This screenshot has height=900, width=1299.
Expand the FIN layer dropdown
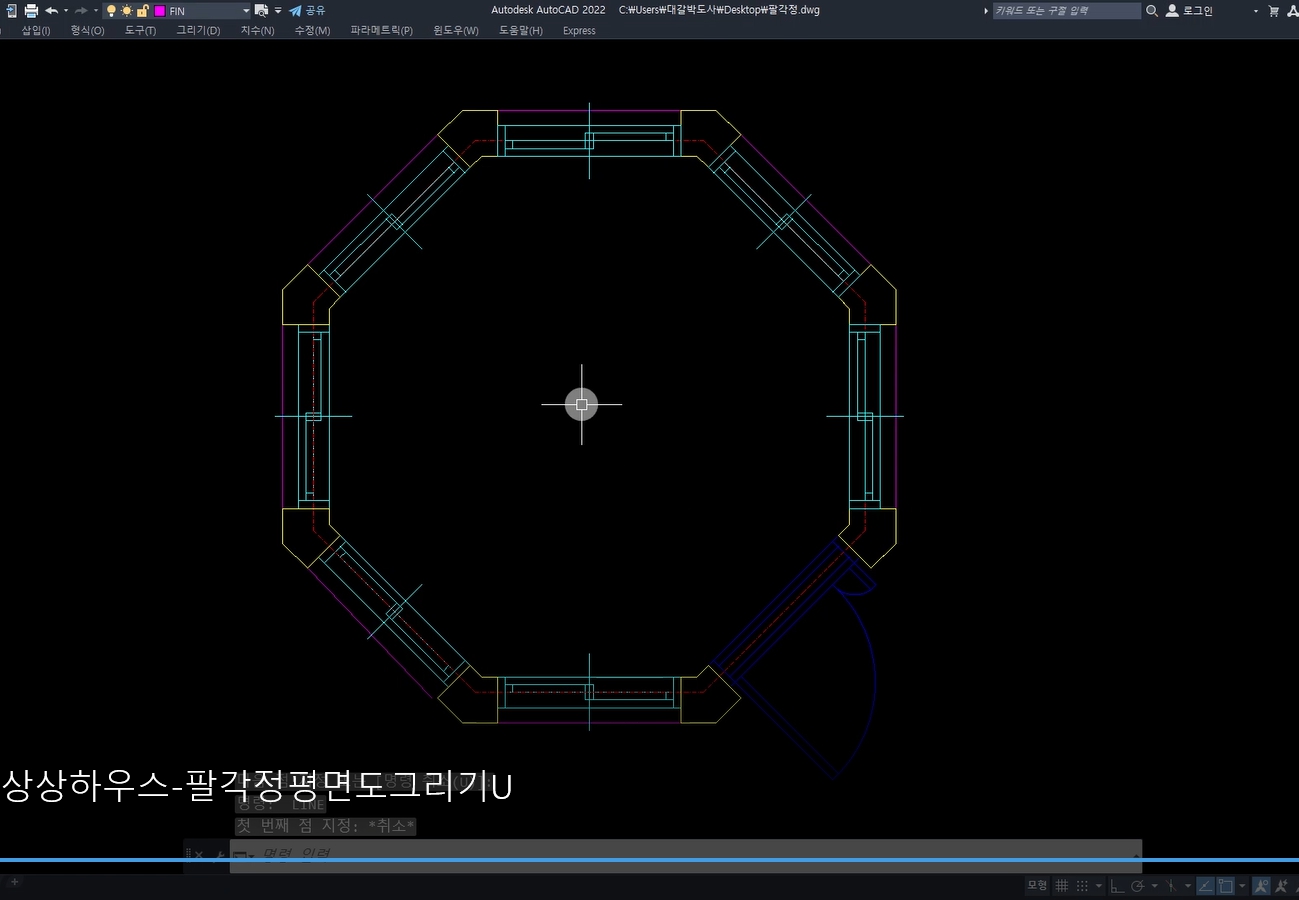point(246,11)
